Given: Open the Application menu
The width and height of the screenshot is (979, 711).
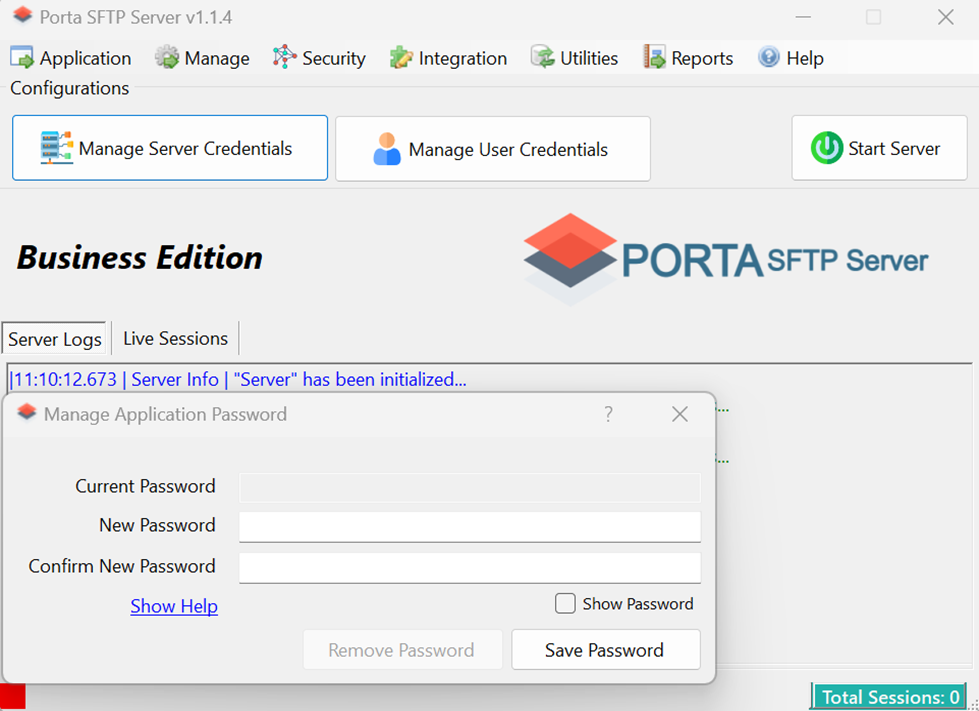Looking at the screenshot, I should pyautogui.click(x=70, y=57).
